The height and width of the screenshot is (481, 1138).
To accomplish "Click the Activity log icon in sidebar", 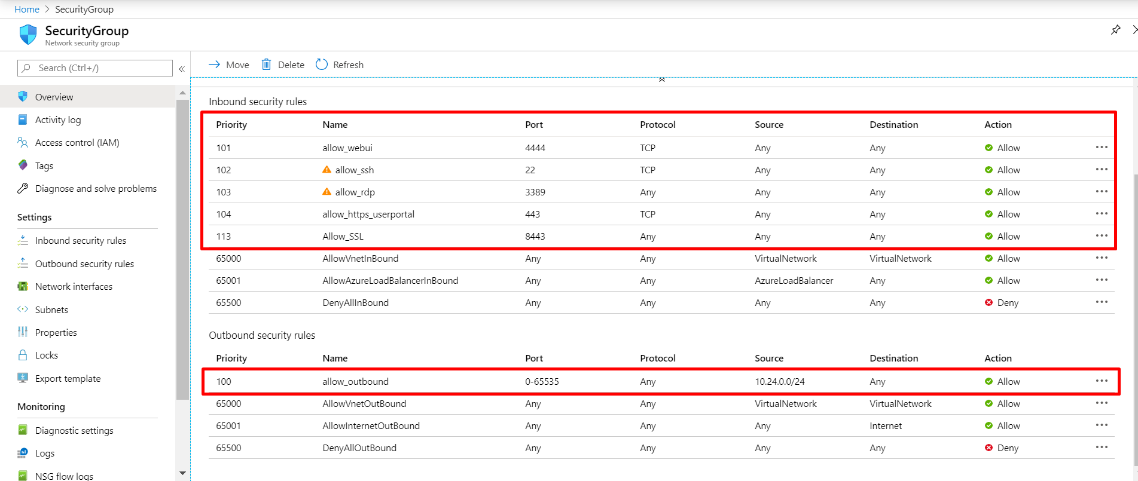I will 22,120.
